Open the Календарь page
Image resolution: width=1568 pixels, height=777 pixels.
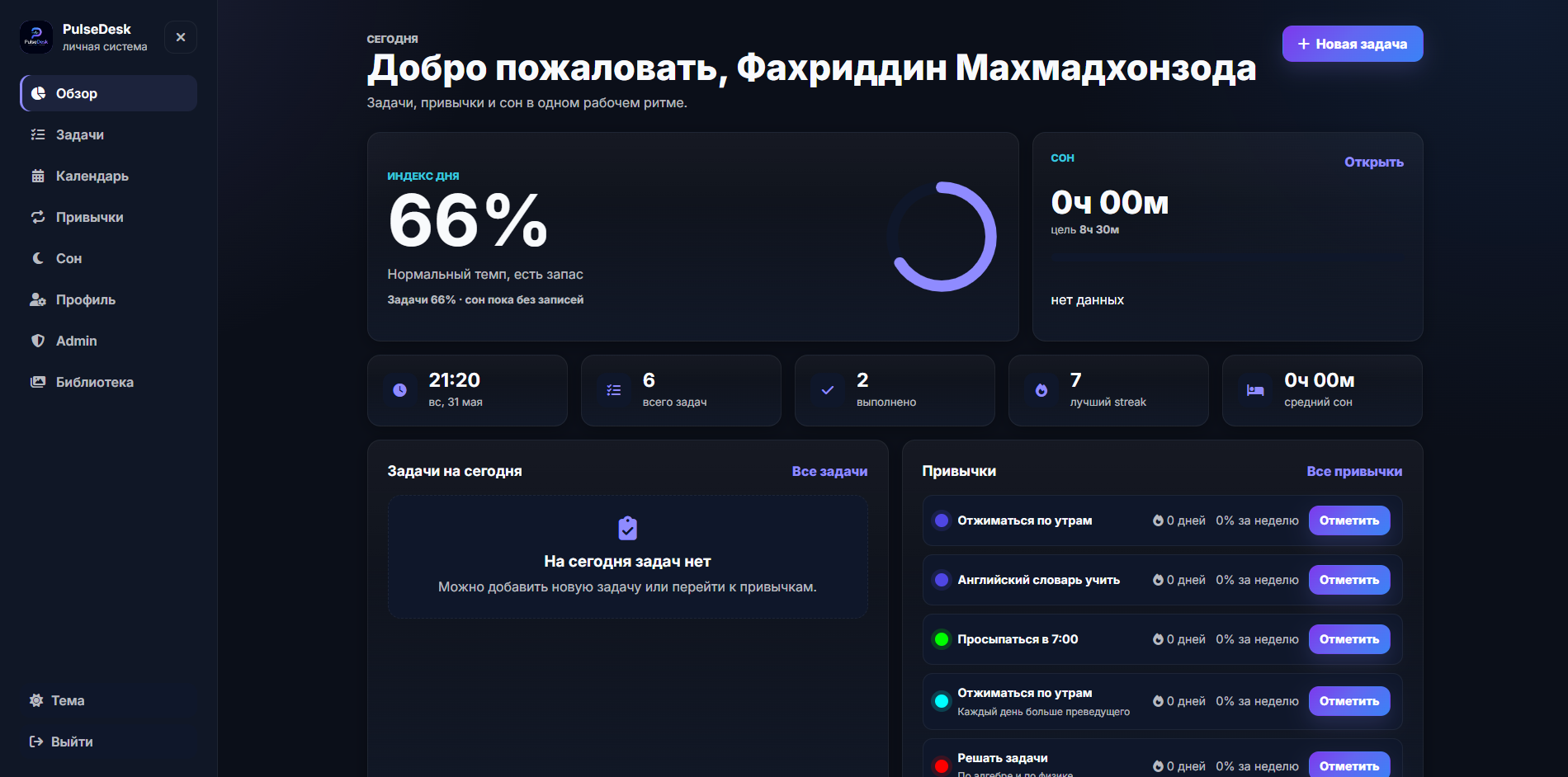(109, 176)
